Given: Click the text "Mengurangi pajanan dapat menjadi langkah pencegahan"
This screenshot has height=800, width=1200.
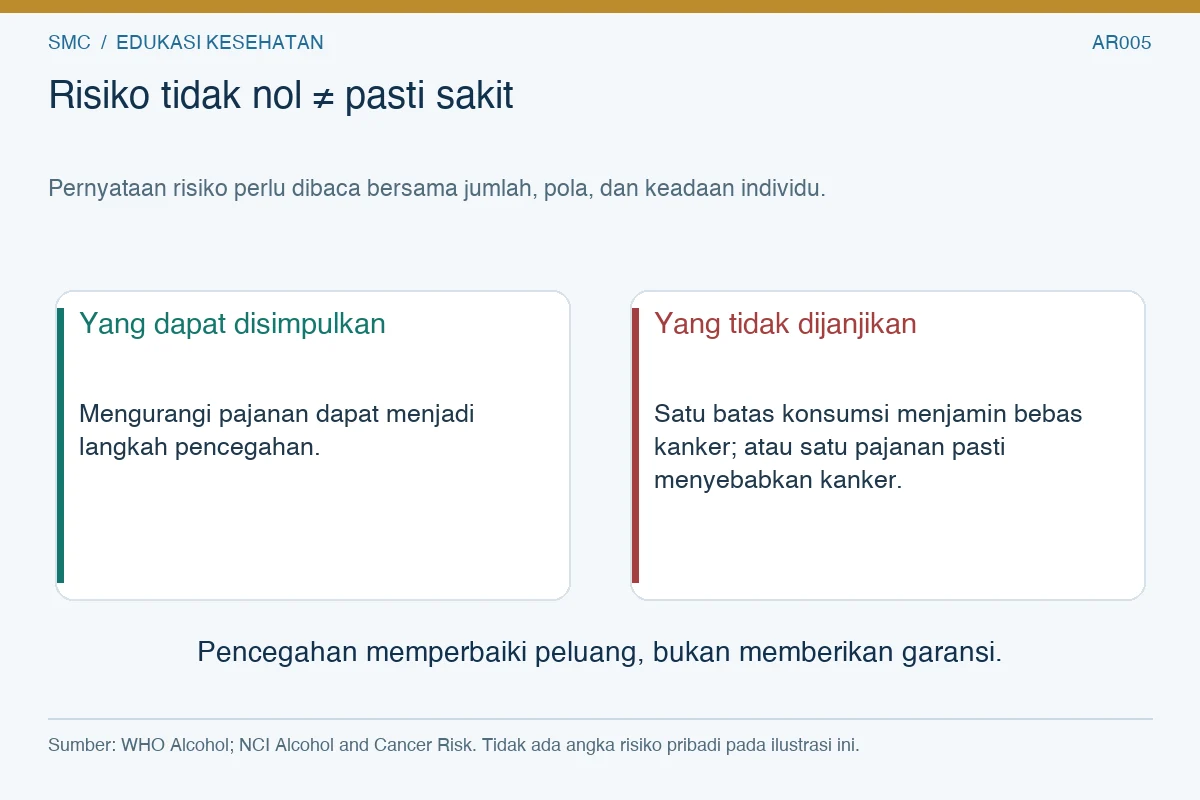Looking at the screenshot, I should coord(277,430).
